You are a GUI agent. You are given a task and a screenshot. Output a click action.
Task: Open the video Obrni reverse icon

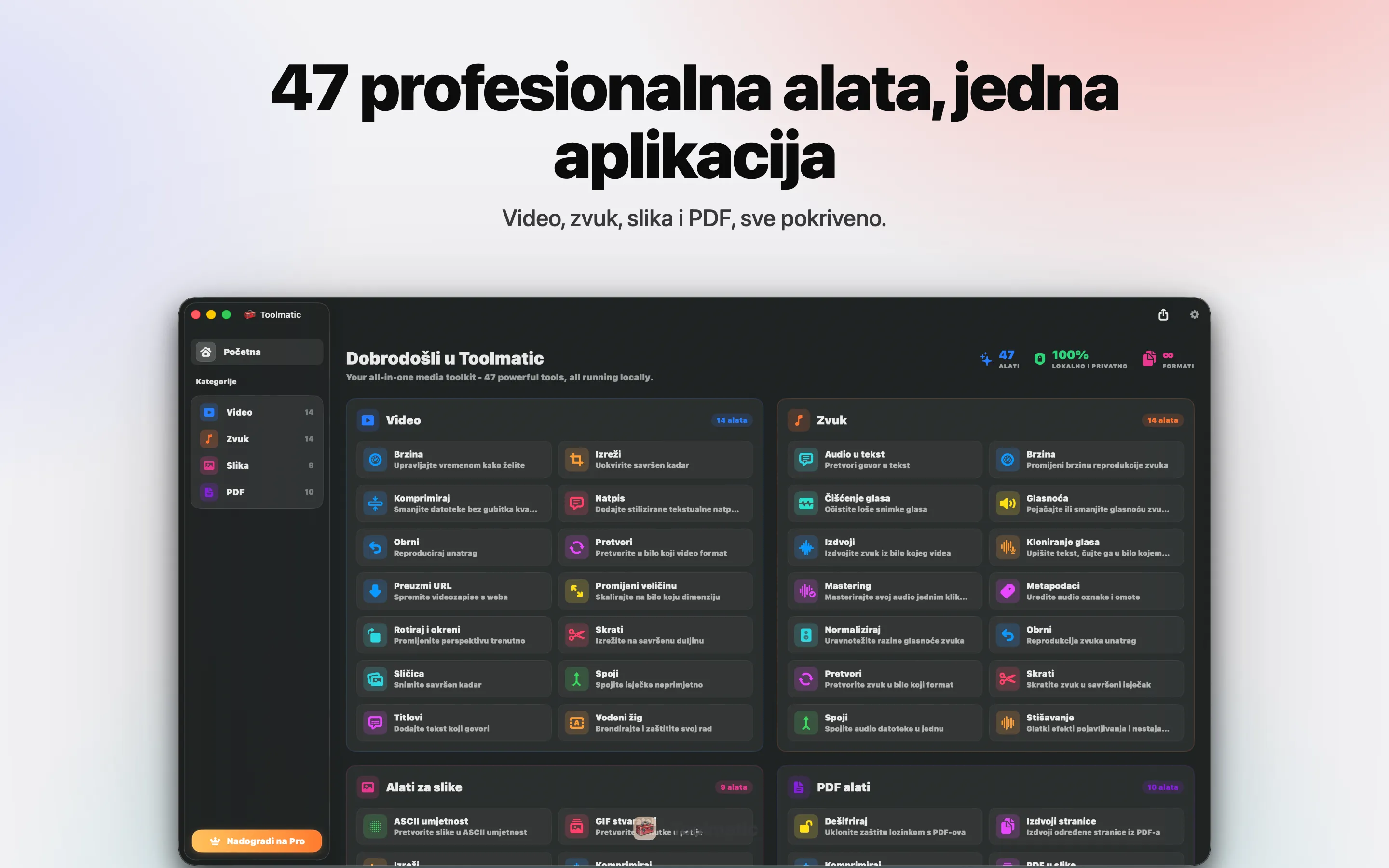click(x=375, y=548)
